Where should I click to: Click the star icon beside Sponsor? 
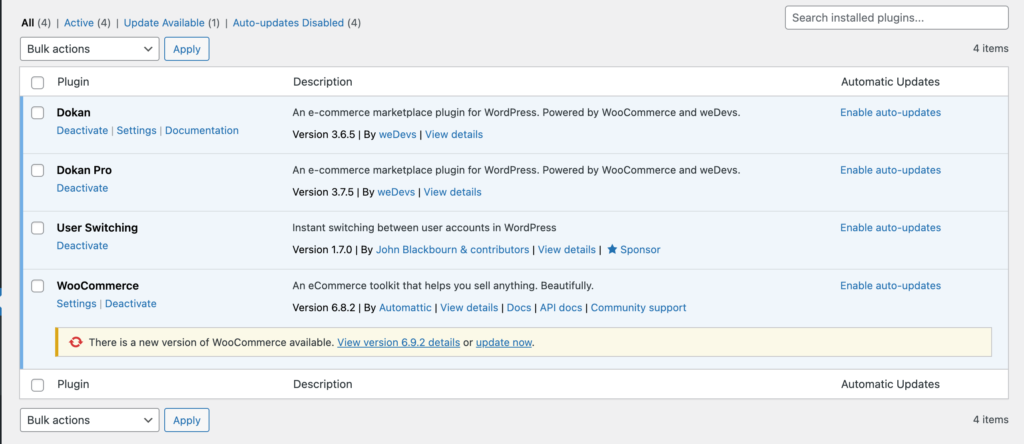click(x=612, y=249)
